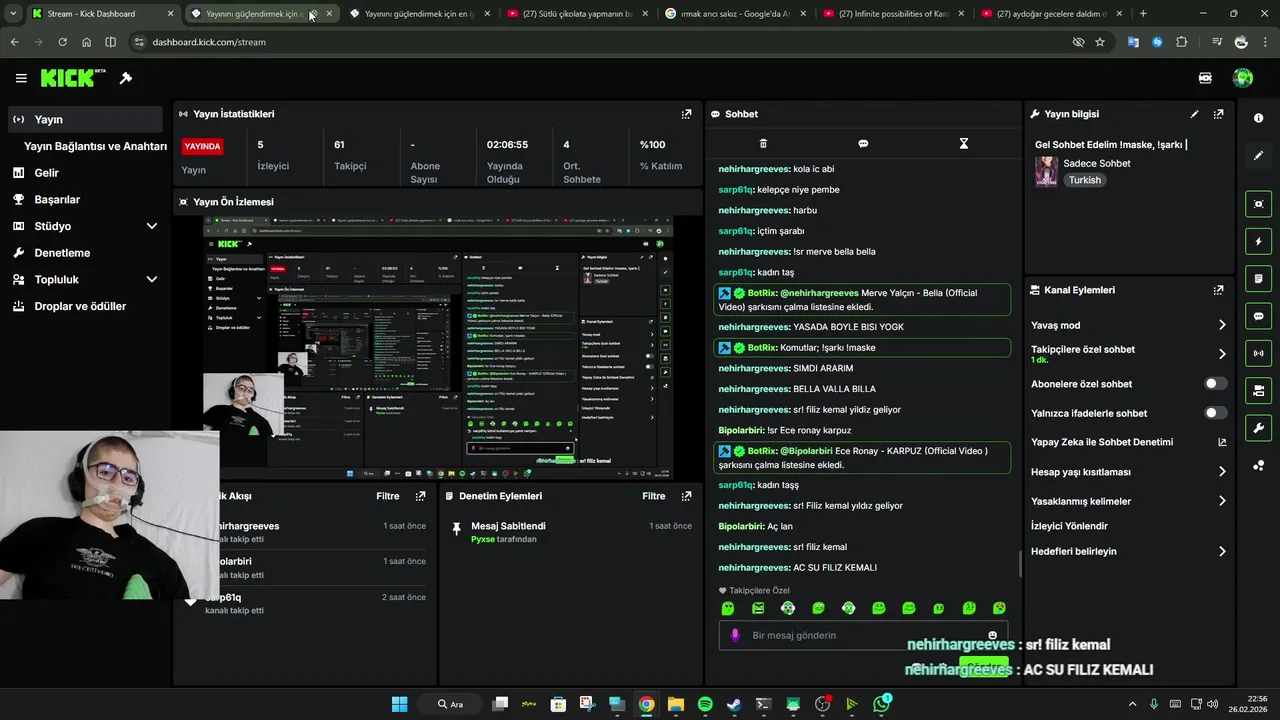This screenshot has width=1280, height=720.
Task: Click the preview capture icon in the right rail
Action: pos(1258,204)
